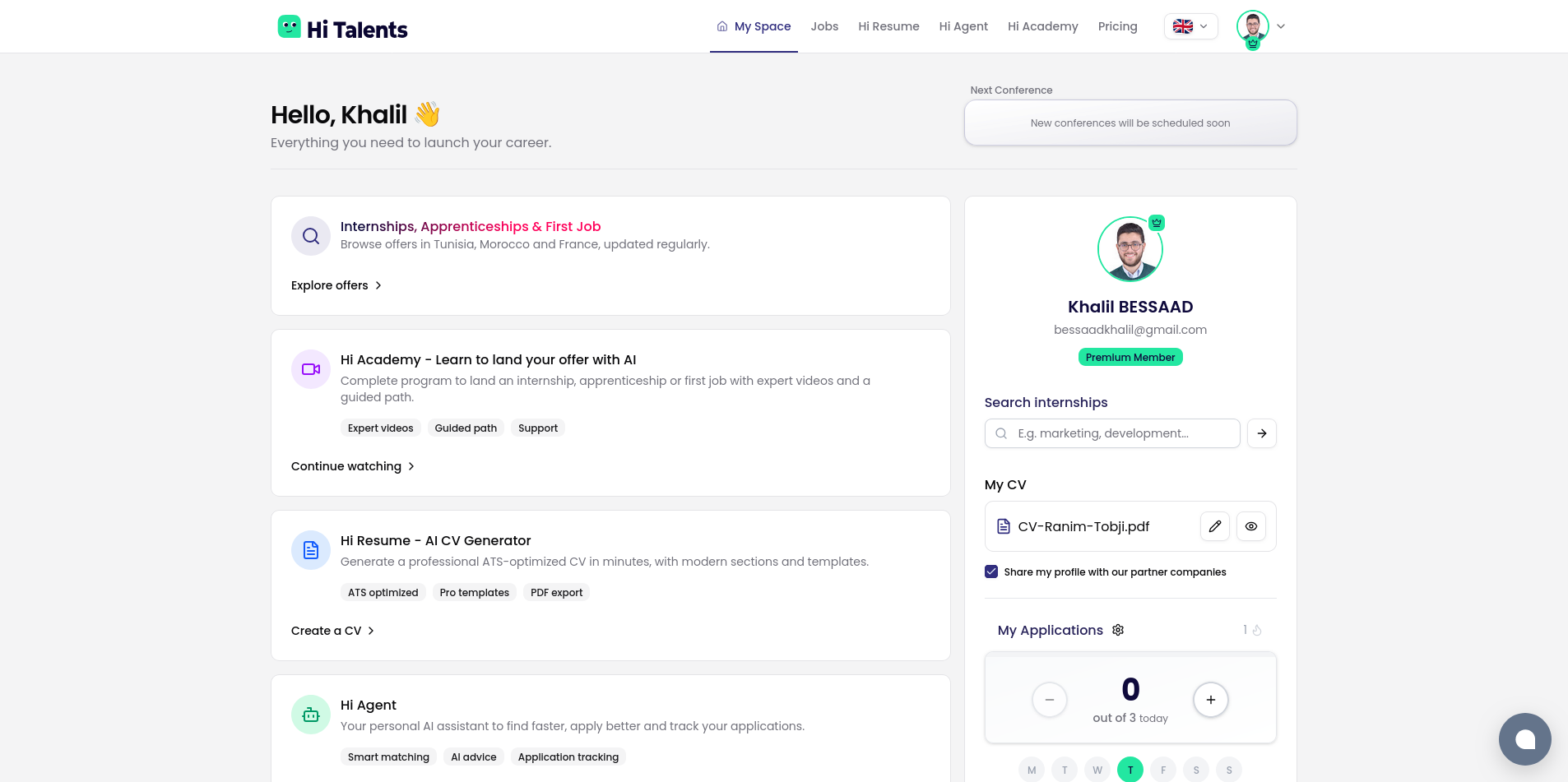Click the Hi Resume document icon
The width and height of the screenshot is (1568, 782).
(x=311, y=550)
